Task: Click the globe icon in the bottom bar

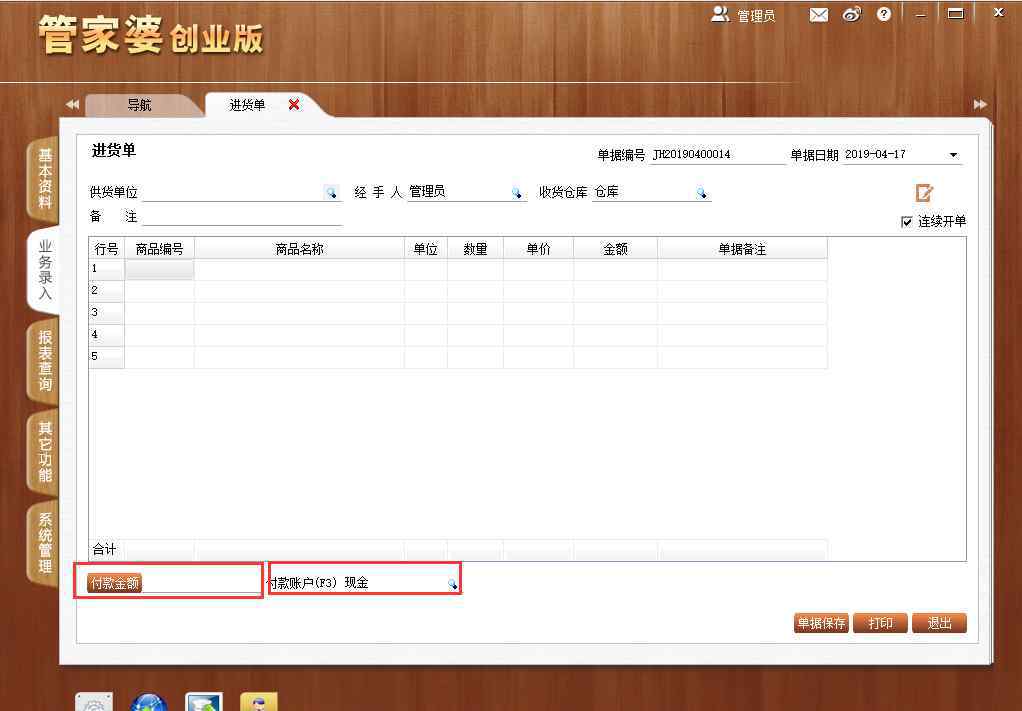Action: [149, 703]
